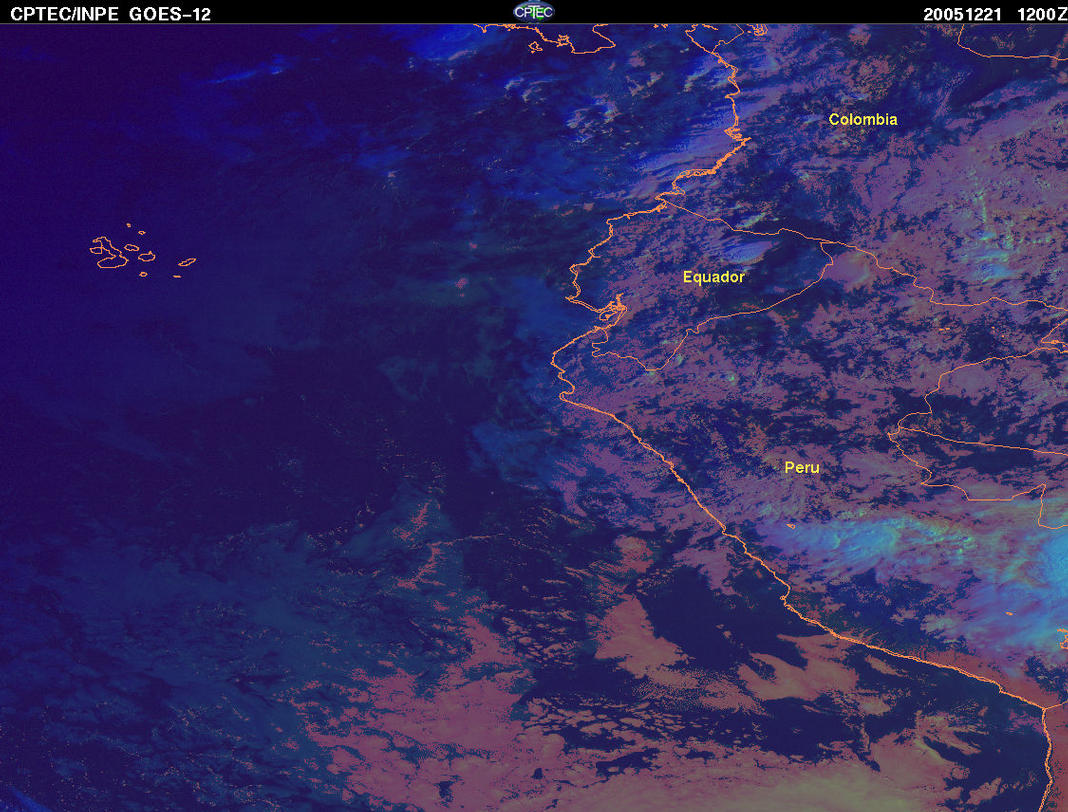Click the date stamp '20051221'
The image size is (1068, 812).
962,14
